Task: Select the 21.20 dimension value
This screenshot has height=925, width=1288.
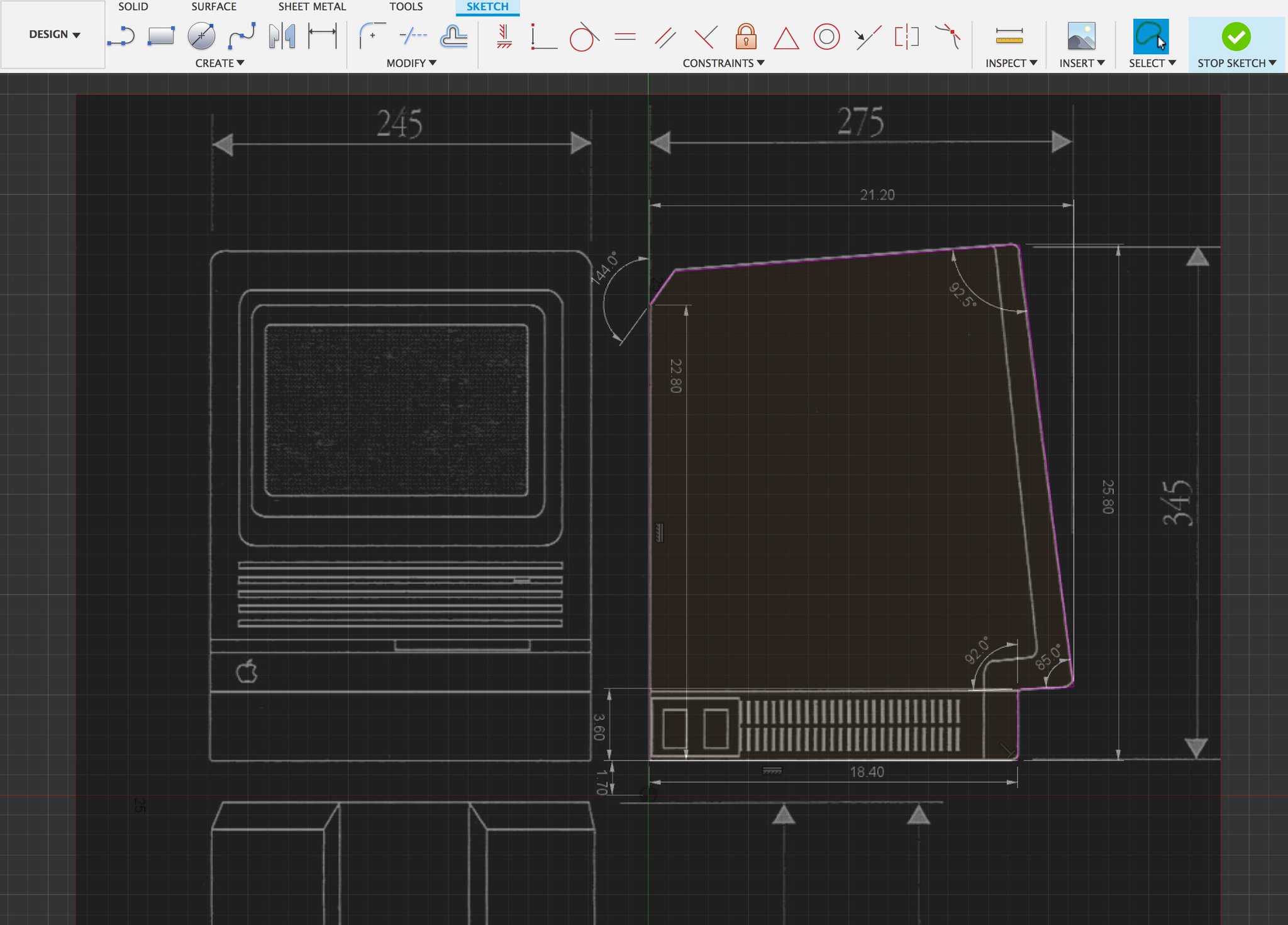Action: pos(877,195)
